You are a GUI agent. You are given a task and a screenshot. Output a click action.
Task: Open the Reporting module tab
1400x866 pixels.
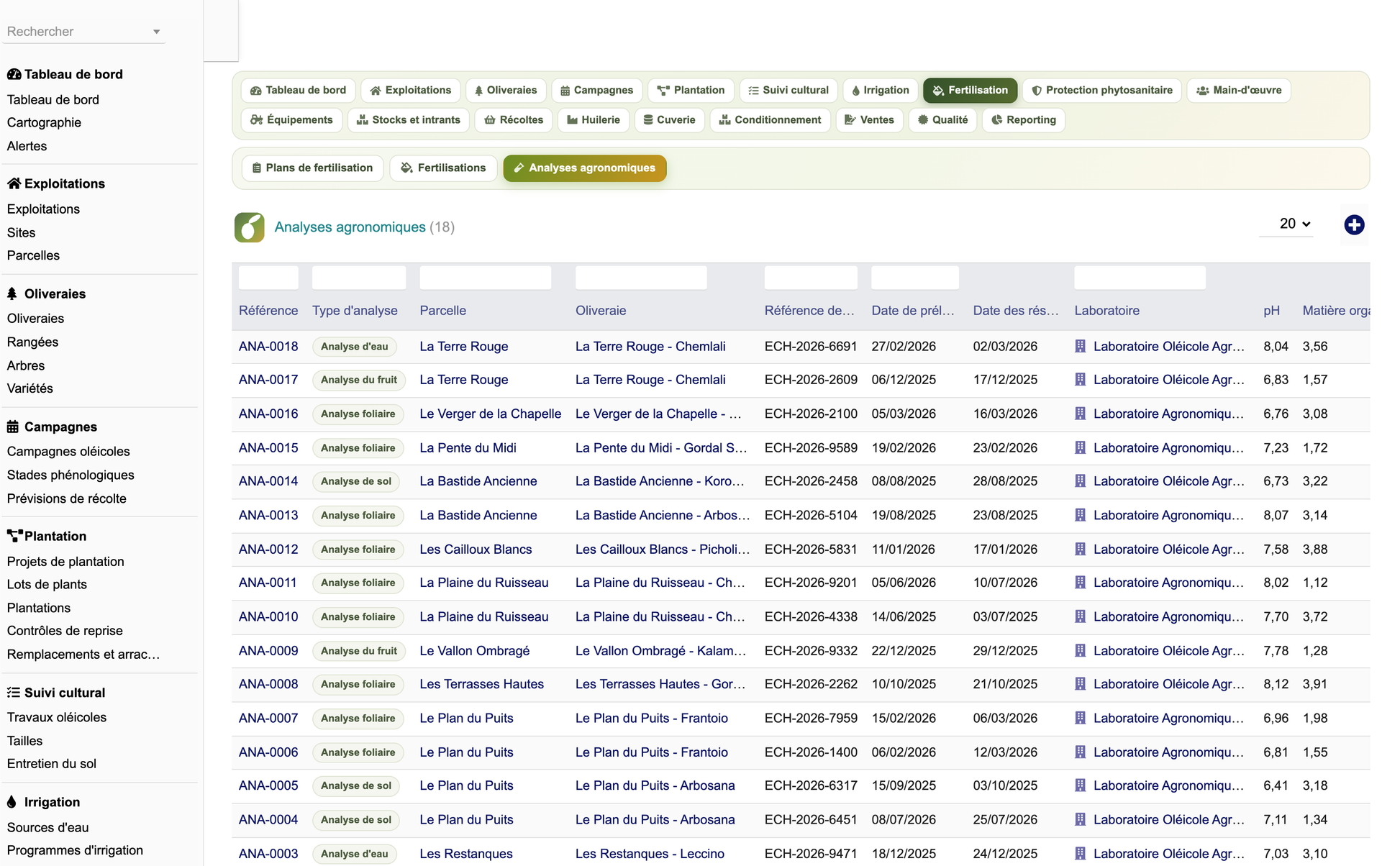(1024, 120)
